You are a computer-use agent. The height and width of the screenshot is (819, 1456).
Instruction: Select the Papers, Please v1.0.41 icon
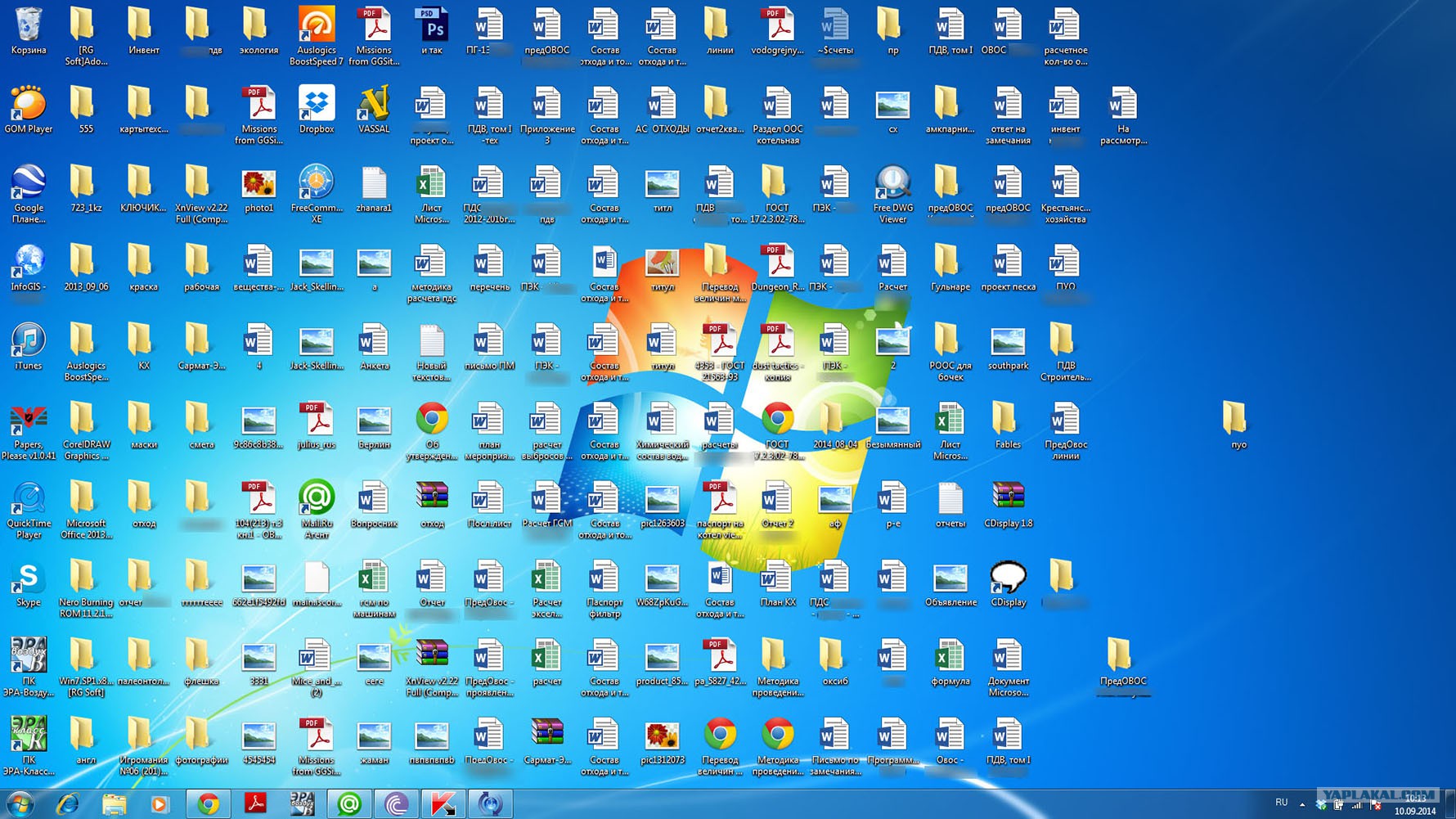click(29, 431)
